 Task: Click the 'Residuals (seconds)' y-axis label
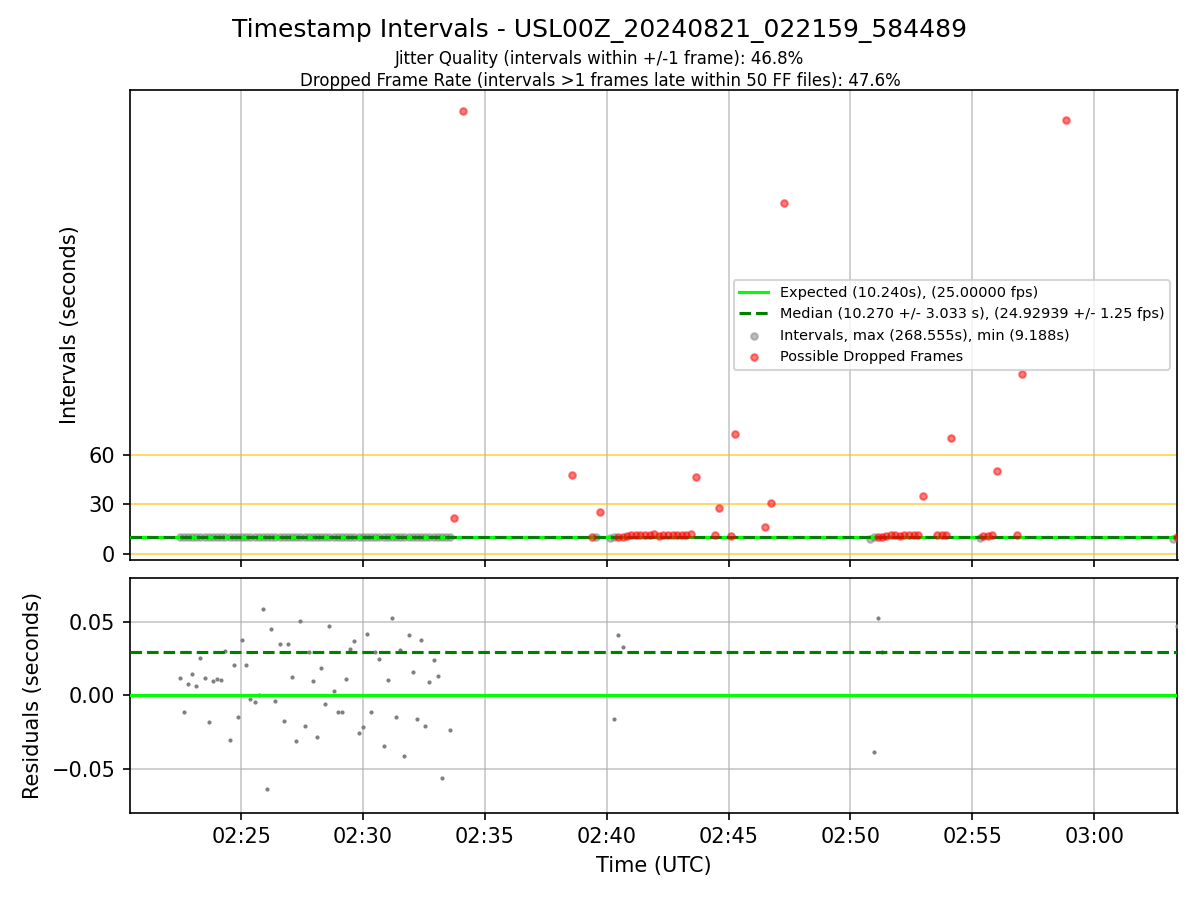click(x=32, y=696)
